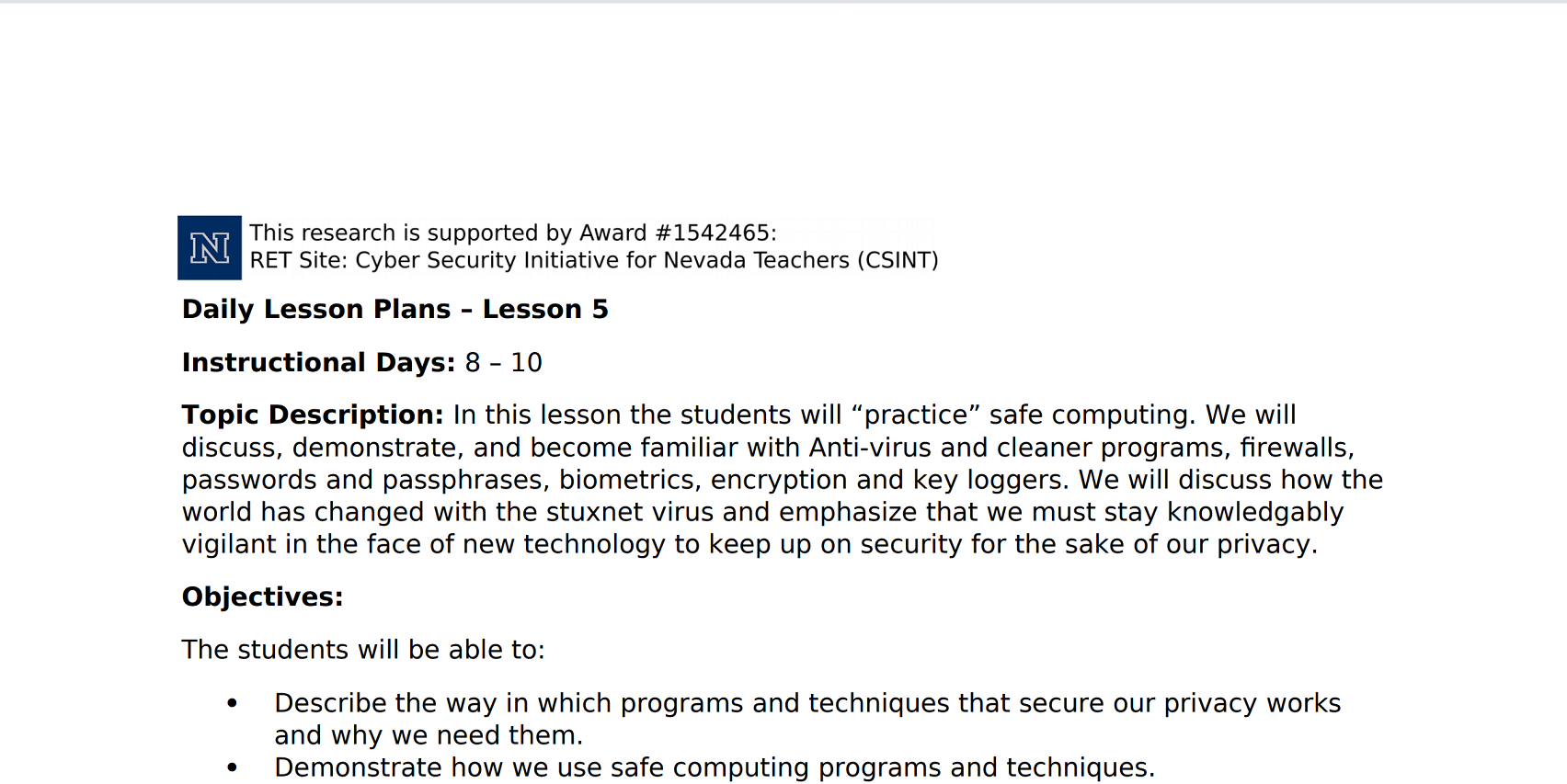Viewport: 1567px width, 784px height.
Task: Click the Nevada N logo icon
Action: click(210, 247)
